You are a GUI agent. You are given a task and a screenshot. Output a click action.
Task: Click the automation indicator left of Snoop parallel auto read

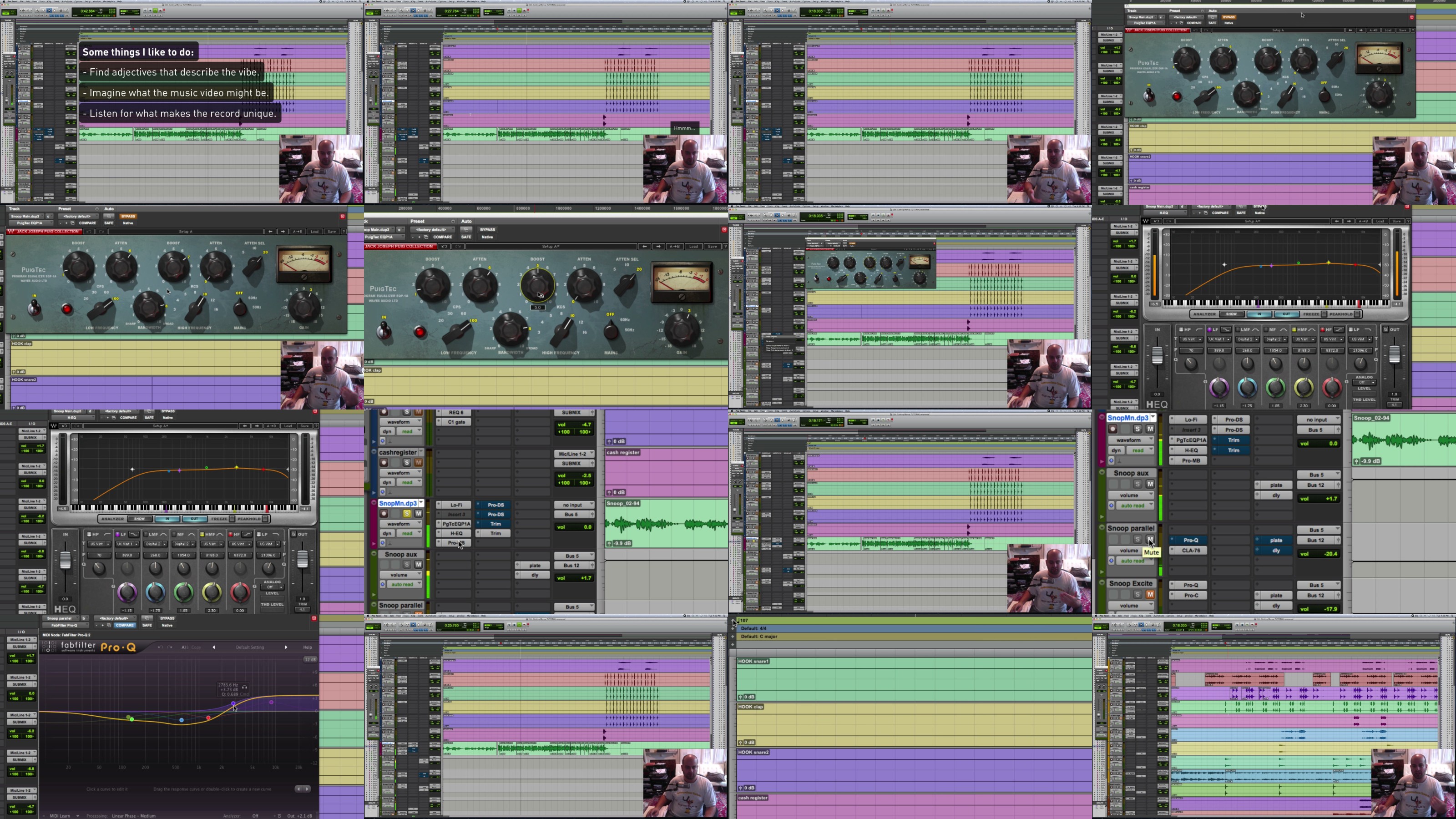point(1111,561)
